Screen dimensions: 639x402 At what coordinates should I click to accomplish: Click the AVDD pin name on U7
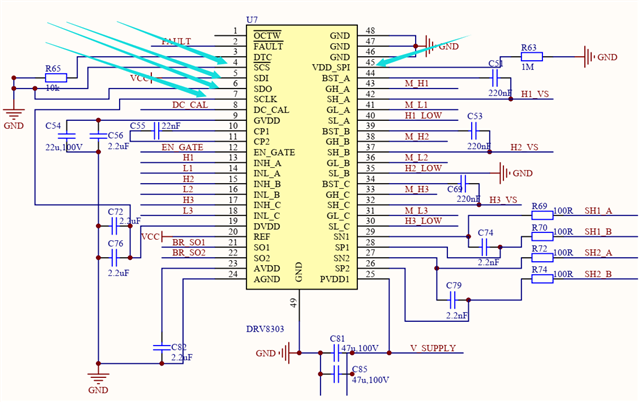pyautogui.click(x=267, y=268)
